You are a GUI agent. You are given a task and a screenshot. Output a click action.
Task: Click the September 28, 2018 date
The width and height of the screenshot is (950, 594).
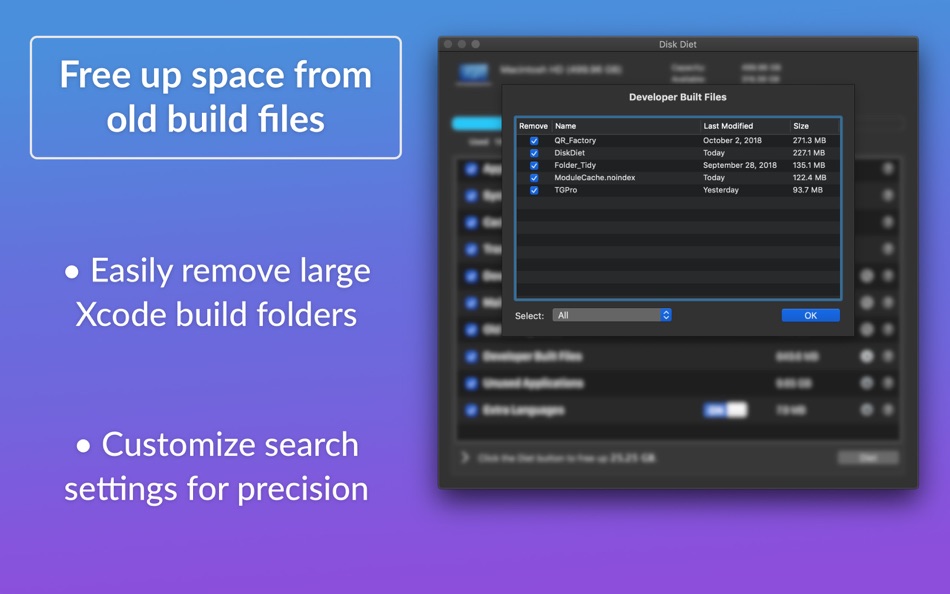point(739,165)
